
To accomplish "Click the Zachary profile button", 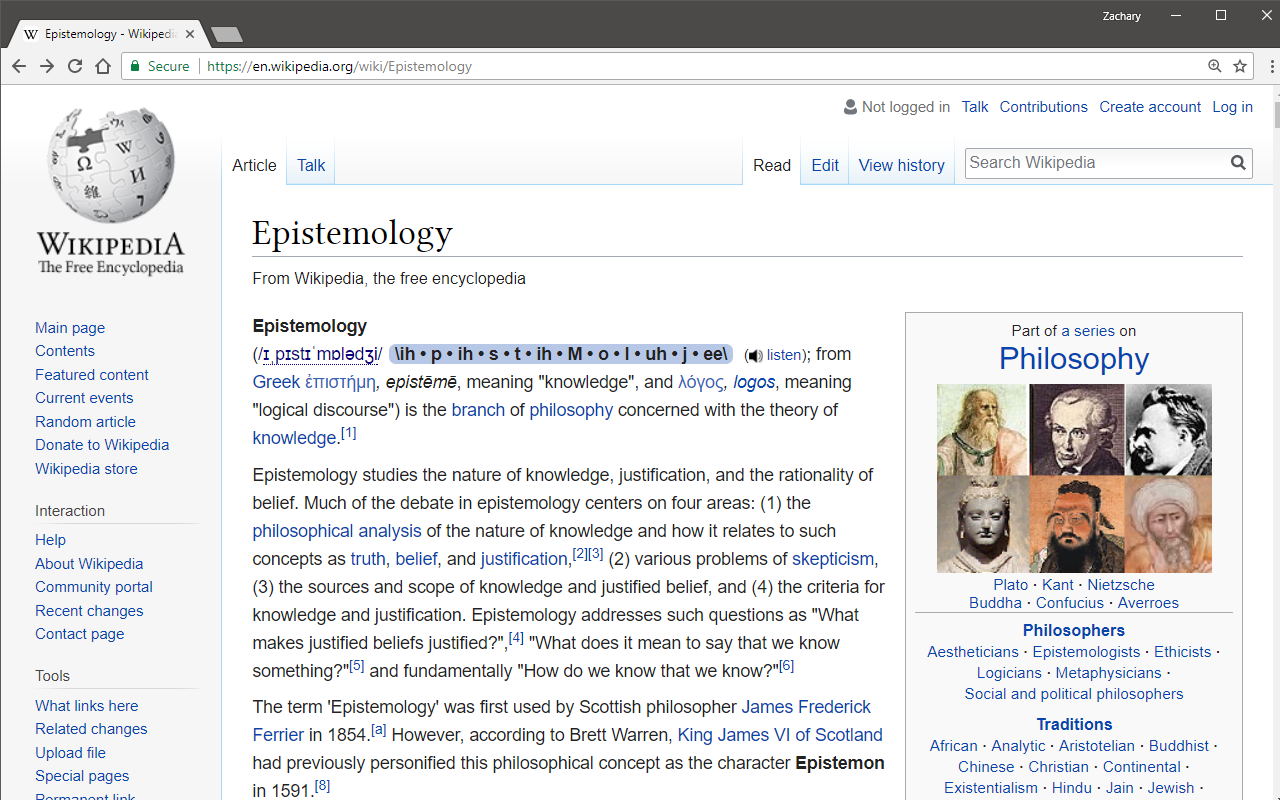I will 1121,15.
